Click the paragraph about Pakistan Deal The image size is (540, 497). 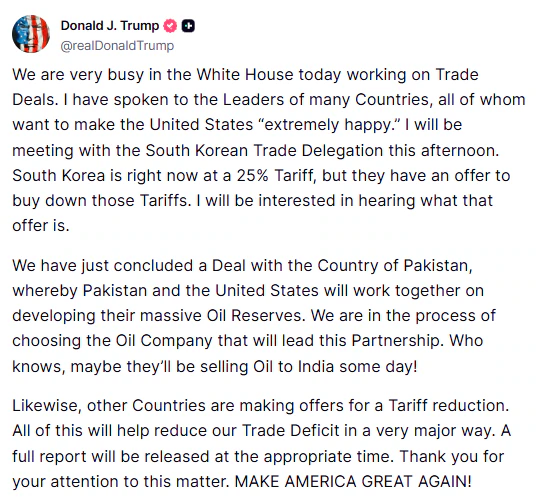254,316
